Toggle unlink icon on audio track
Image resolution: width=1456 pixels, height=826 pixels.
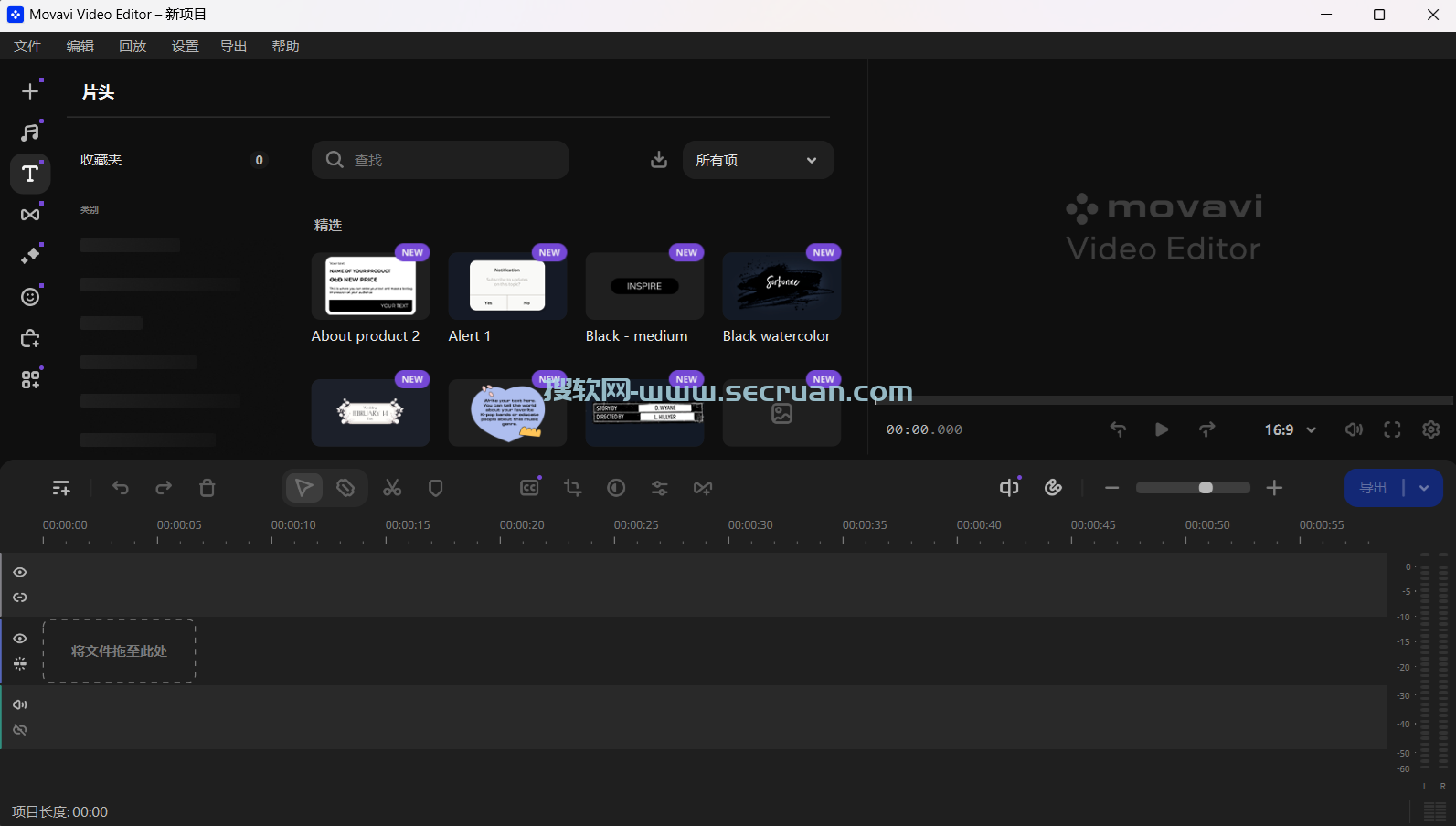point(20,730)
